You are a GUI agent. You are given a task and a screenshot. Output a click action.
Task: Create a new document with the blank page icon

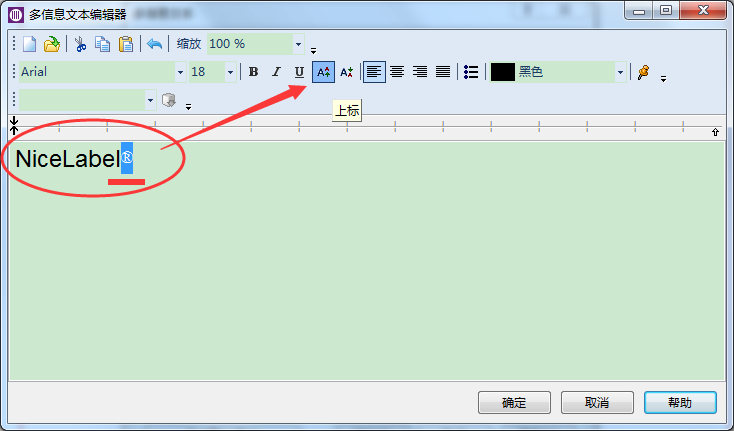pos(29,44)
